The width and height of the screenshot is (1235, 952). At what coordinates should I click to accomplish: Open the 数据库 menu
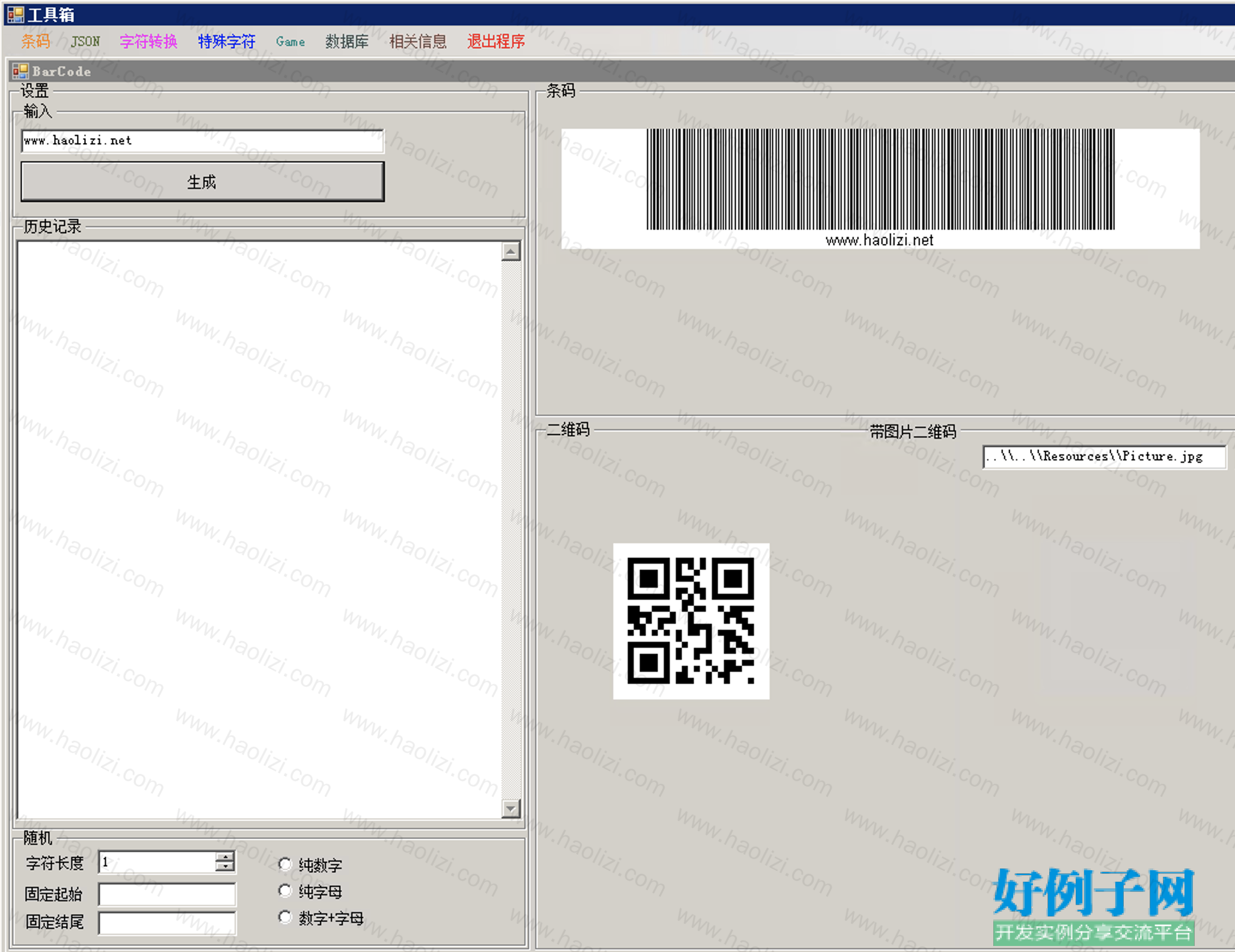[347, 41]
